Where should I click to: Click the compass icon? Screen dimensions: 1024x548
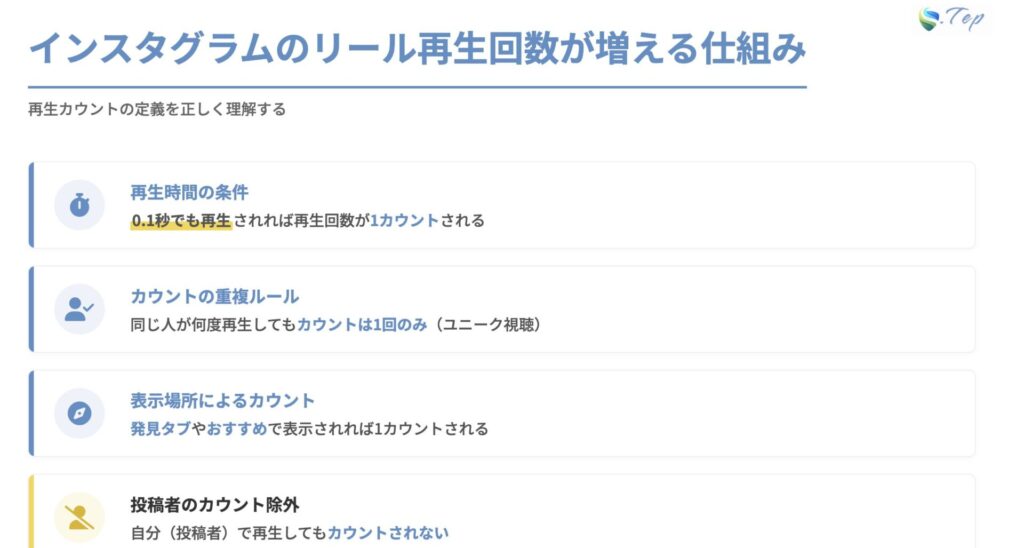[x=79, y=413]
